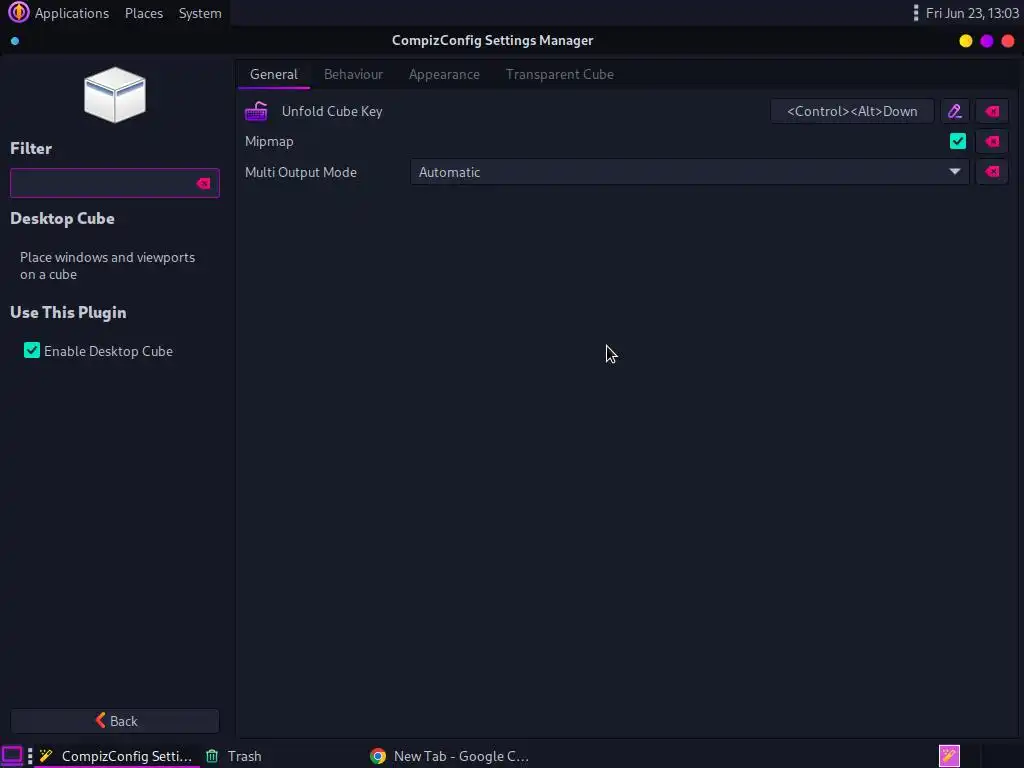1024x768 pixels.
Task: Open the Places menu
Action: [x=144, y=13]
